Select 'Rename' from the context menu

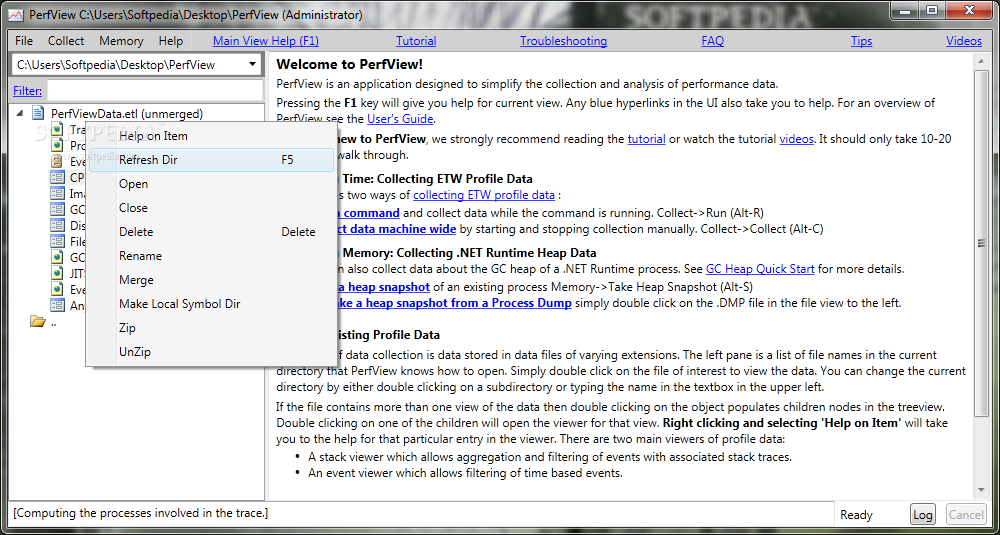click(211, 256)
